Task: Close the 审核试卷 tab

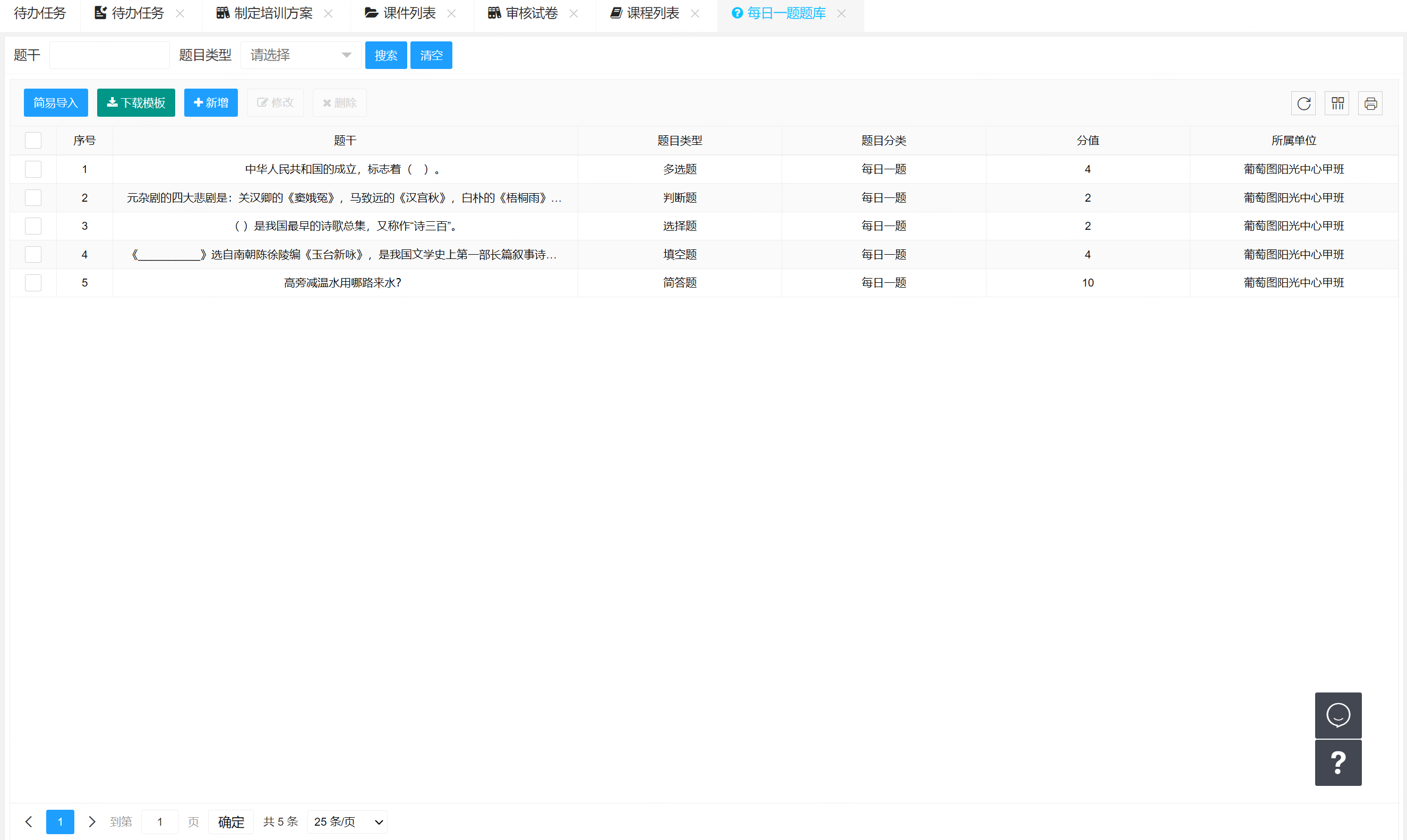Action: [x=573, y=13]
